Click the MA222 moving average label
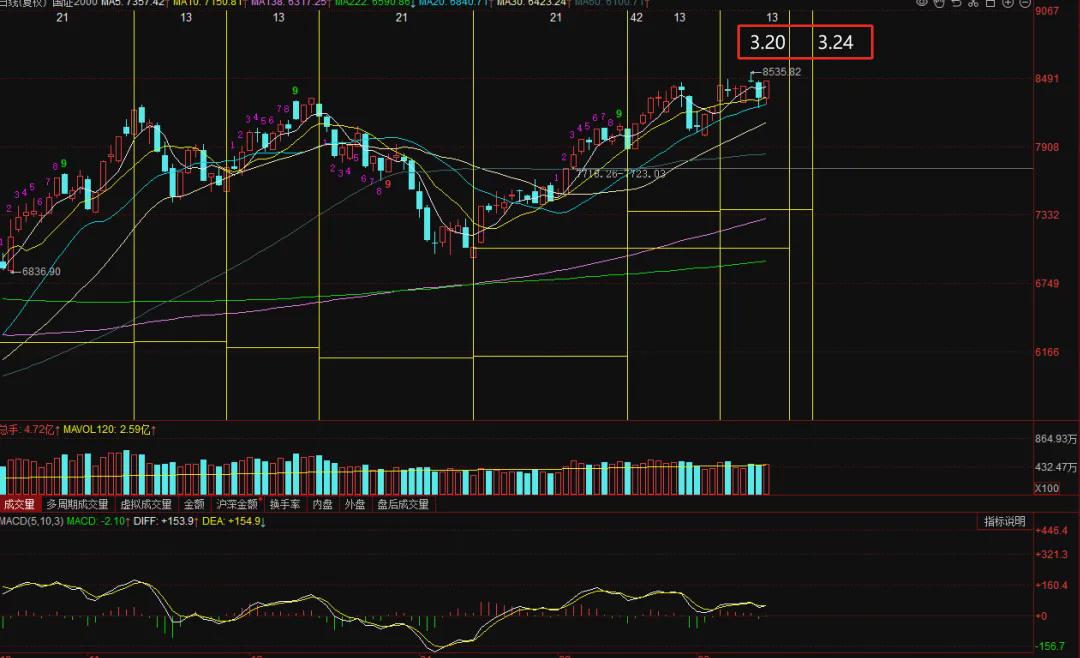 pyautogui.click(x=375, y=3)
